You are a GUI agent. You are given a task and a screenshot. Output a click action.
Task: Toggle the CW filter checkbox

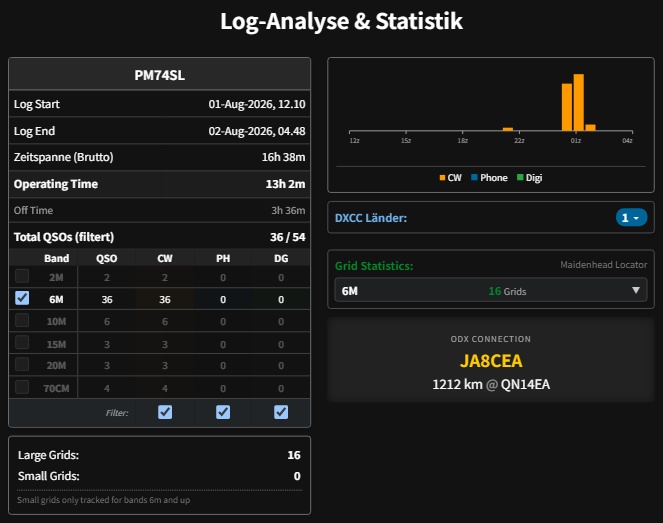pos(165,412)
